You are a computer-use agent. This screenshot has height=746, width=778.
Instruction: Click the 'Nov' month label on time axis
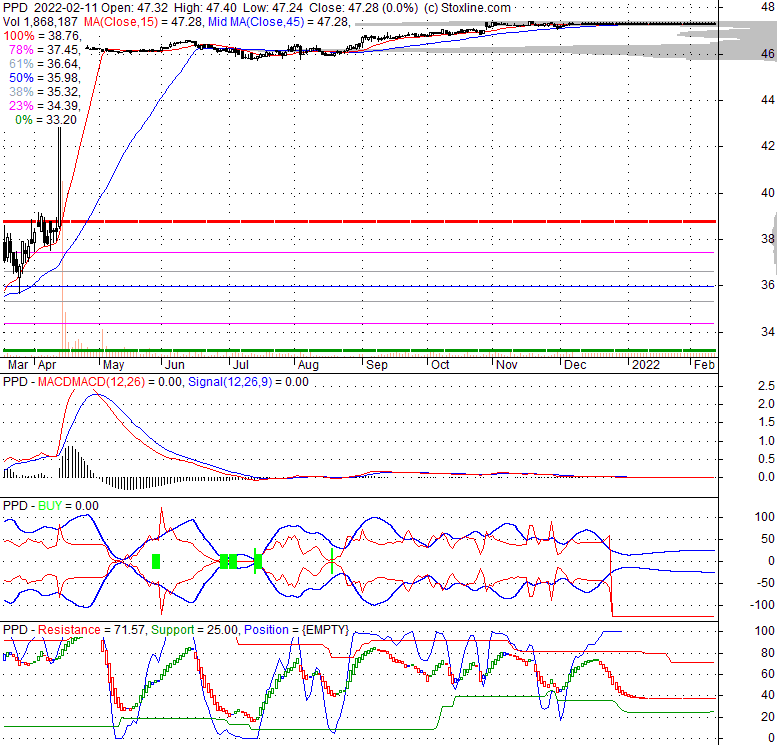(507, 365)
